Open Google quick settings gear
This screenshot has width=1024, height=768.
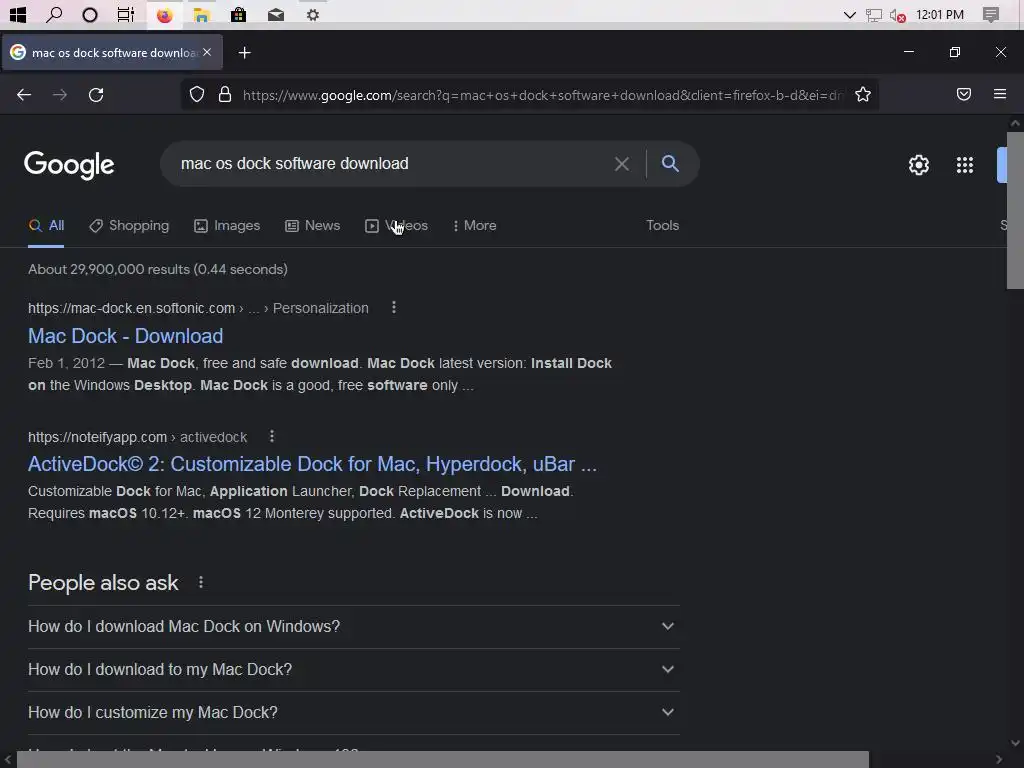click(919, 165)
